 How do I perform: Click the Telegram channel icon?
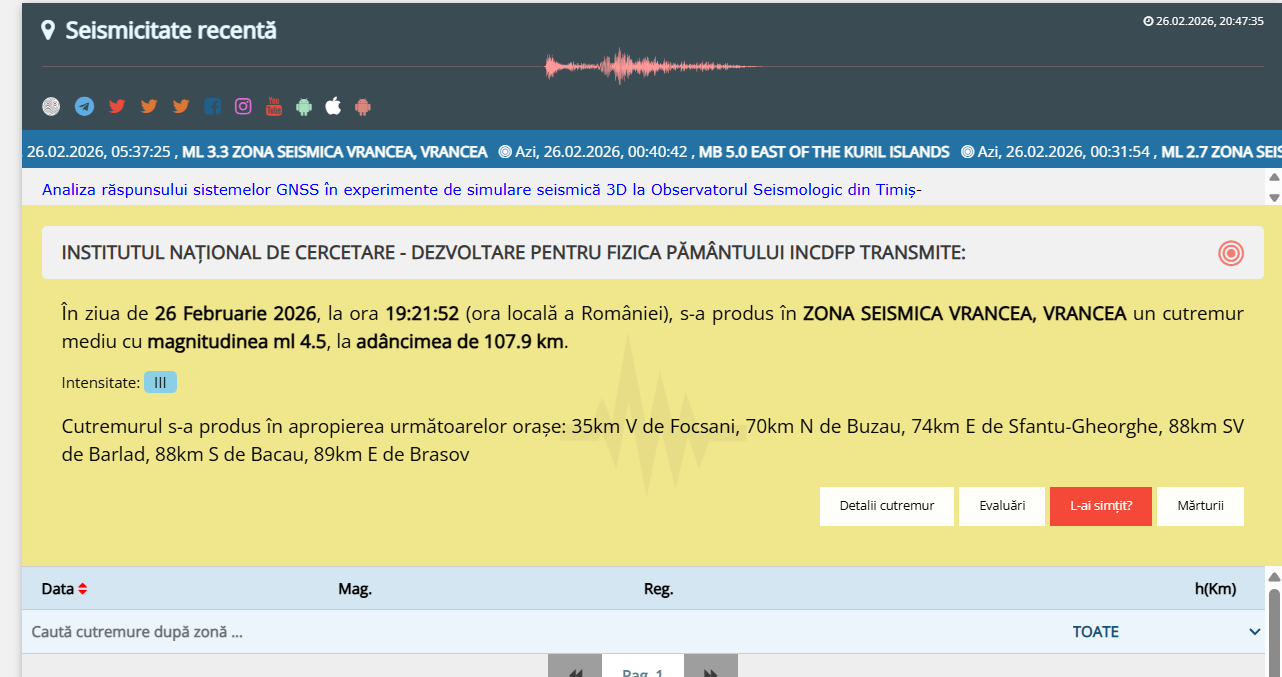coord(84,106)
